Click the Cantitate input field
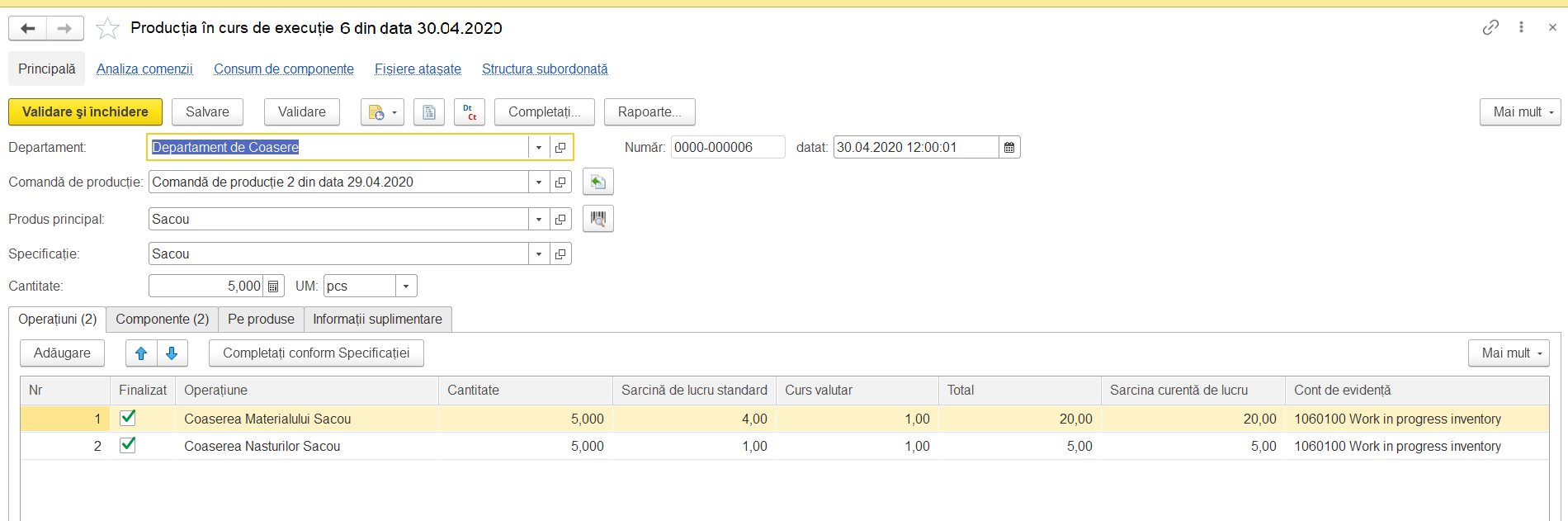 click(205, 287)
